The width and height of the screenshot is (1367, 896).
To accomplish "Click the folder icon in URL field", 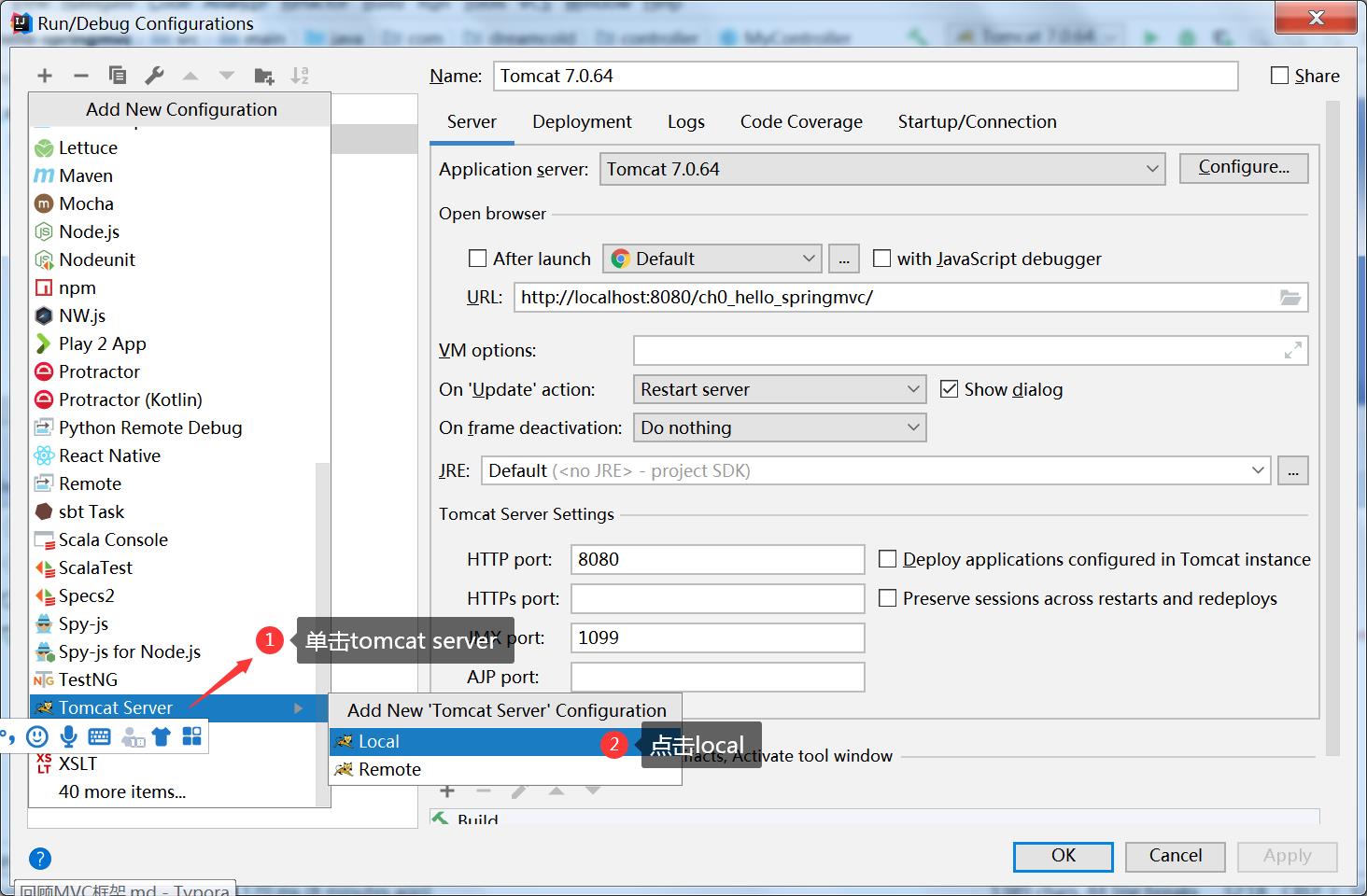I will (1289, 298).
